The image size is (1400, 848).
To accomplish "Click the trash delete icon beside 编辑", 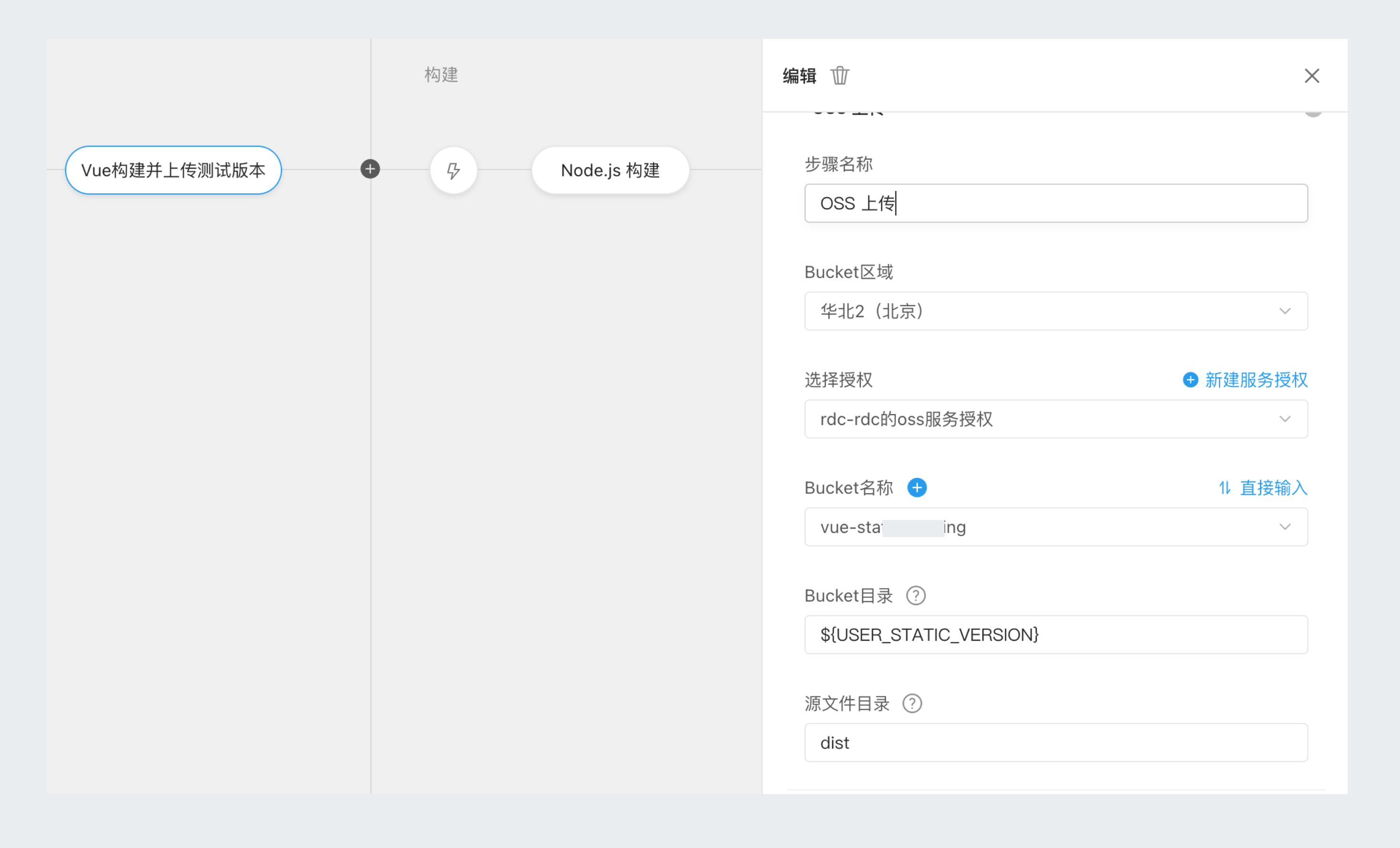I will coord(839,76).
